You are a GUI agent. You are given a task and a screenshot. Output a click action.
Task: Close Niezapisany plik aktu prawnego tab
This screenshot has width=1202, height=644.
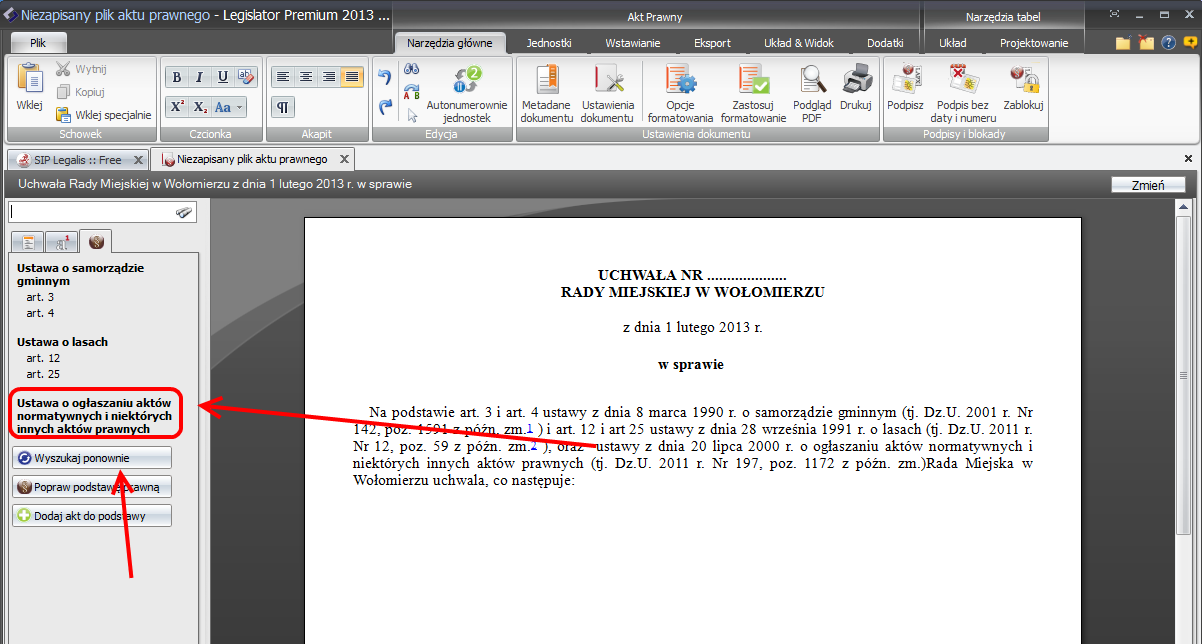click(344, 159)
